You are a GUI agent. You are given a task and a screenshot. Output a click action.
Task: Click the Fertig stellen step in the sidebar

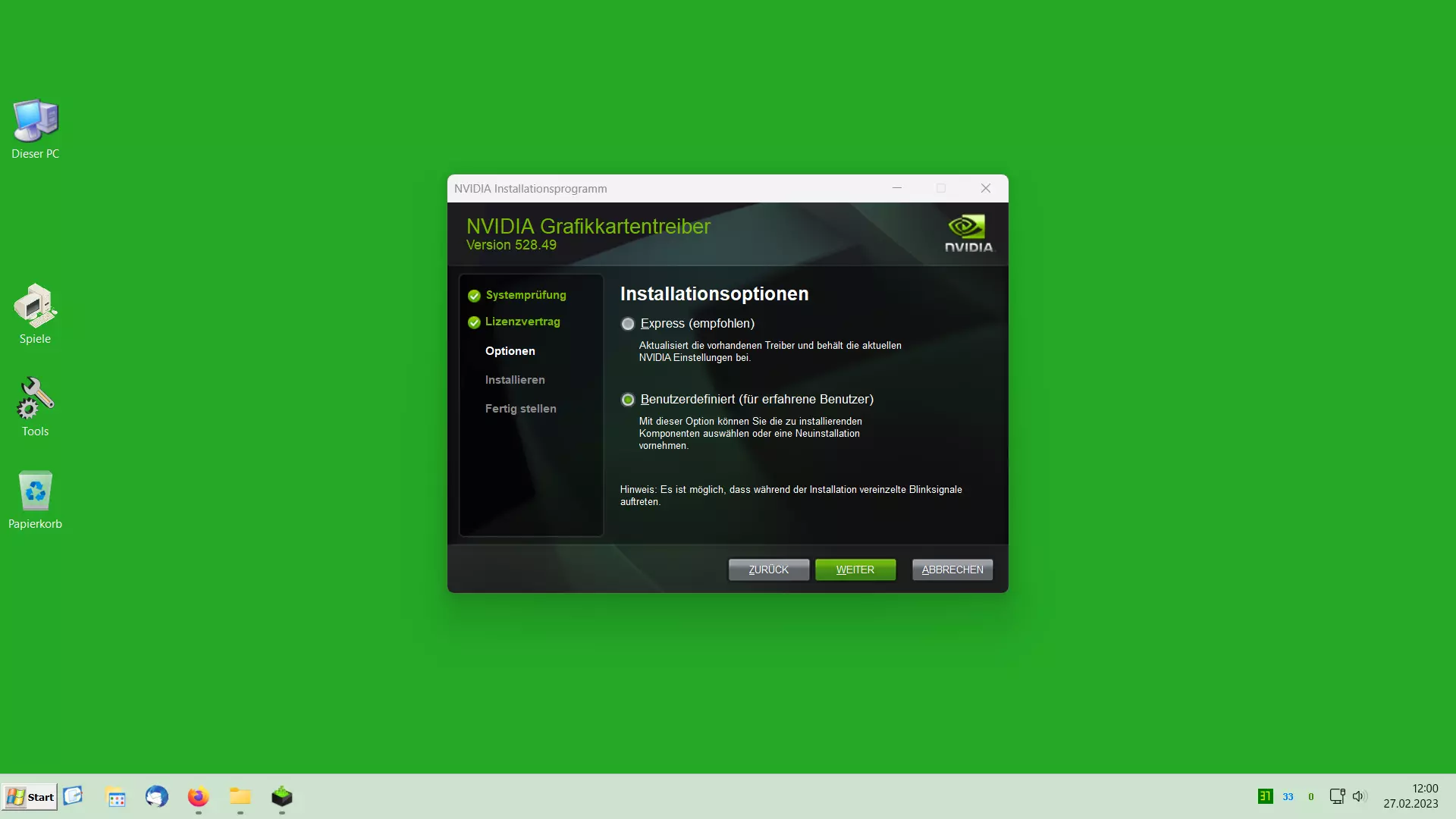coord(521,409)
